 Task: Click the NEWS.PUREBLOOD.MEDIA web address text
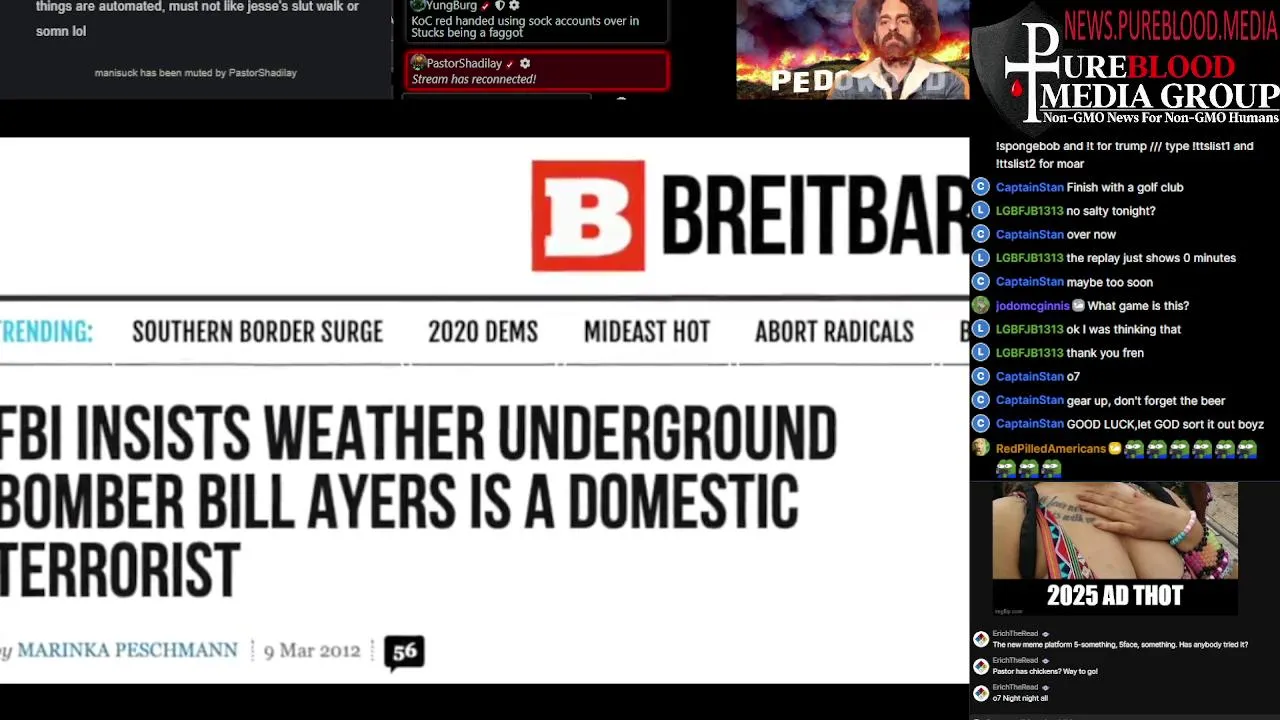coord(1170,26)
